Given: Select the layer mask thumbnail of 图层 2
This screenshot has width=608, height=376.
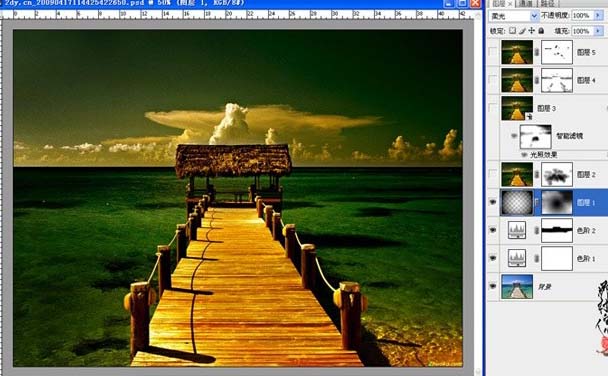Looking at the screenshot, I should [557, 174].
